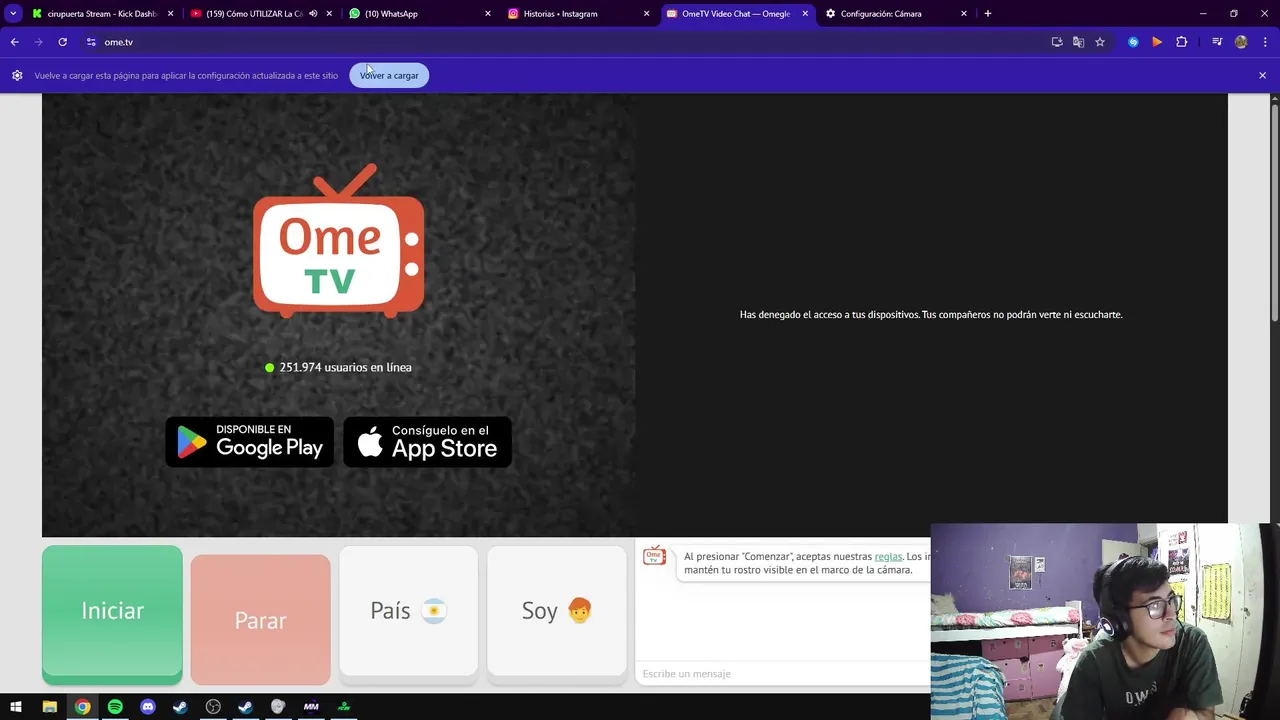Click the '251.974 usuarios en línea' text
Screen dimensions: 1280x720
coord(345,368)
